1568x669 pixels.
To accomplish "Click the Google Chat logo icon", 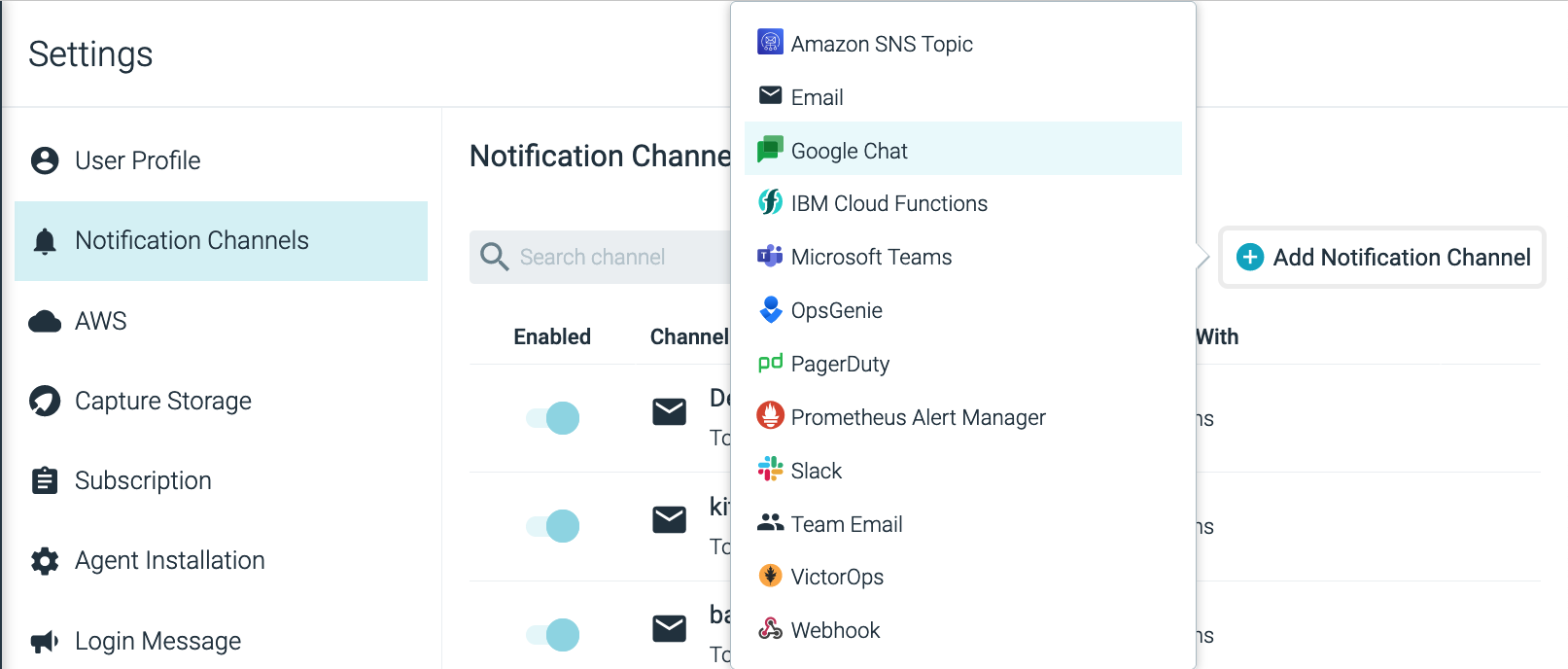I will click(x=770, y=149).
